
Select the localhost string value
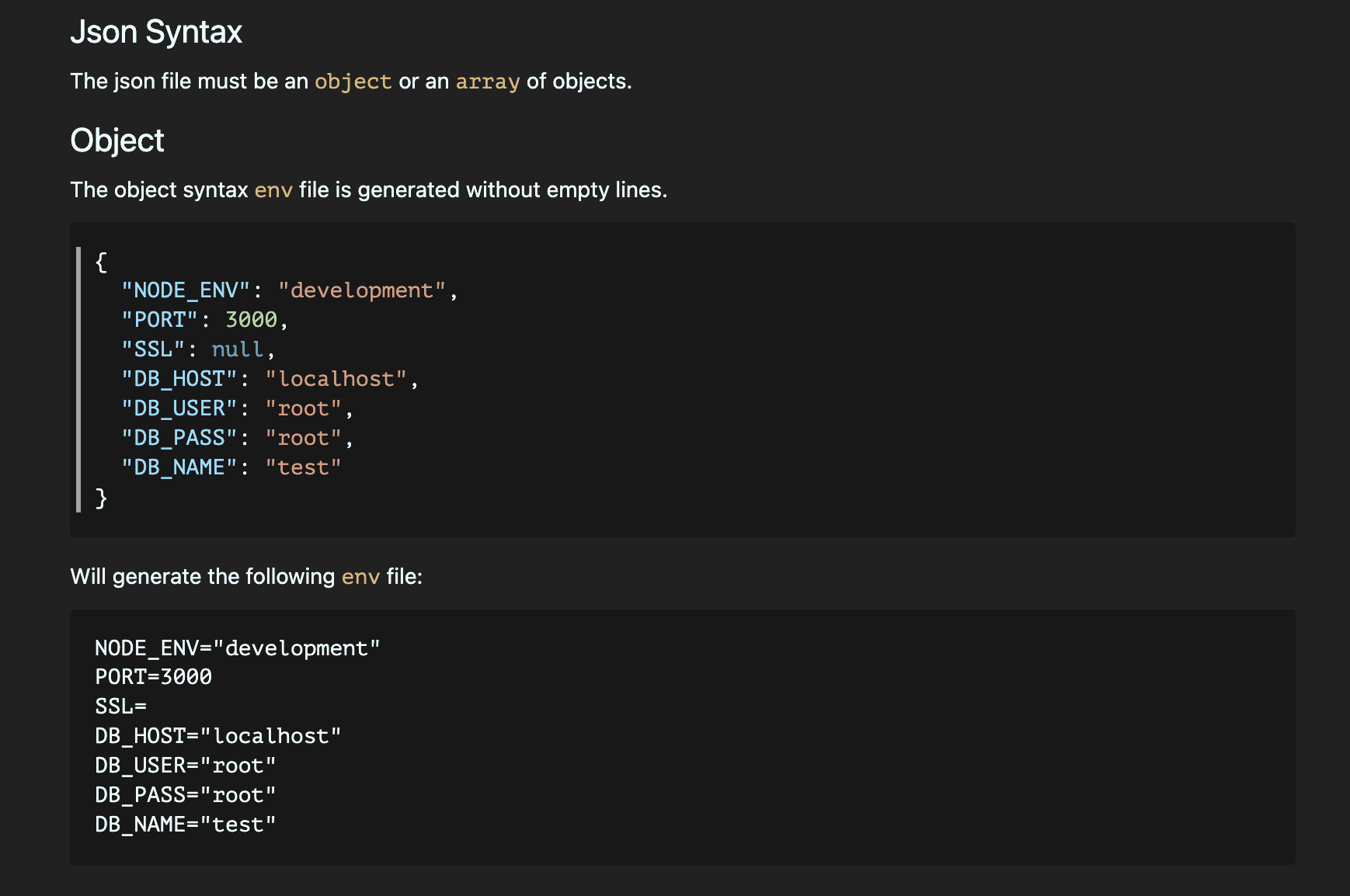point(336,378)
